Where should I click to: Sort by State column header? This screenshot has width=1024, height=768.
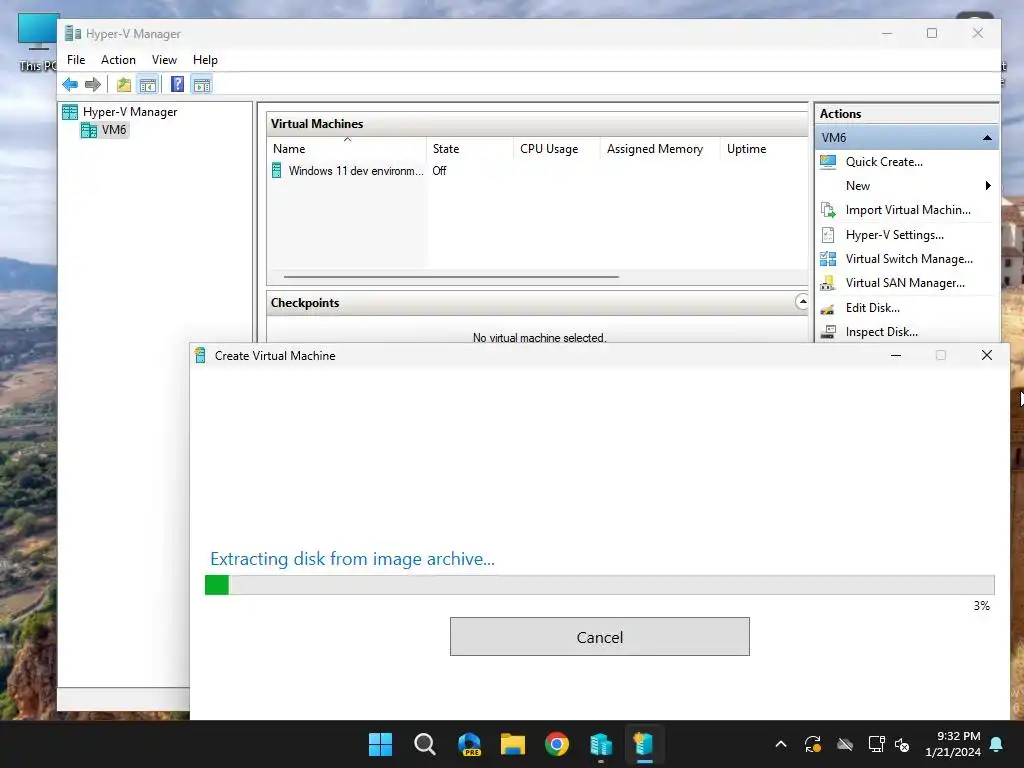point(470,149)
